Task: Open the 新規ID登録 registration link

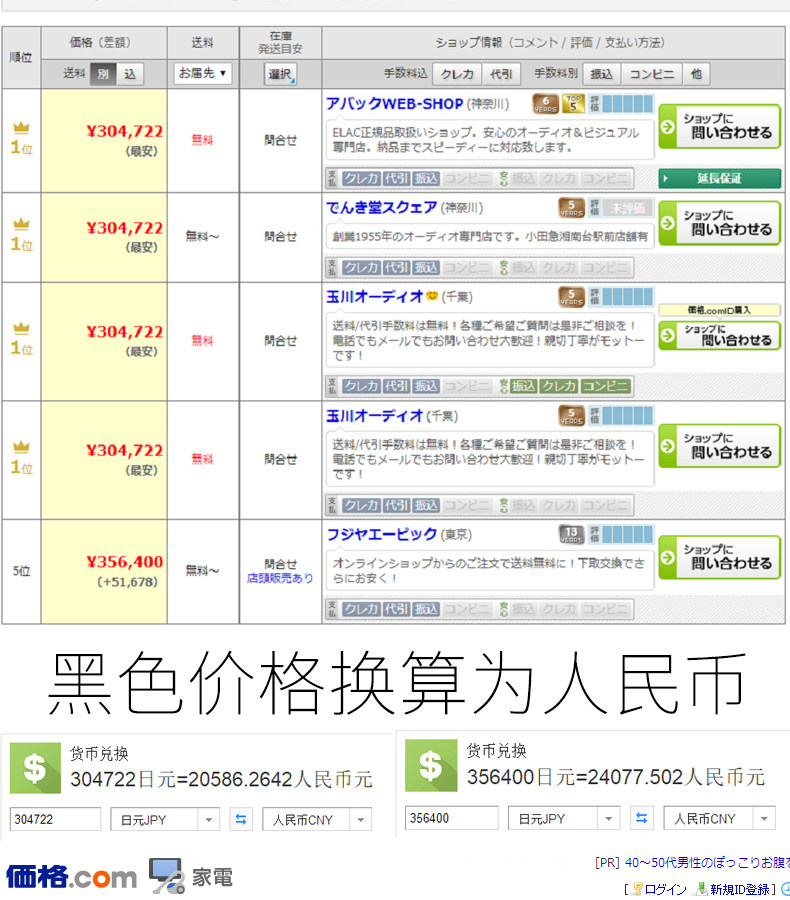Action: click(739, 889)
